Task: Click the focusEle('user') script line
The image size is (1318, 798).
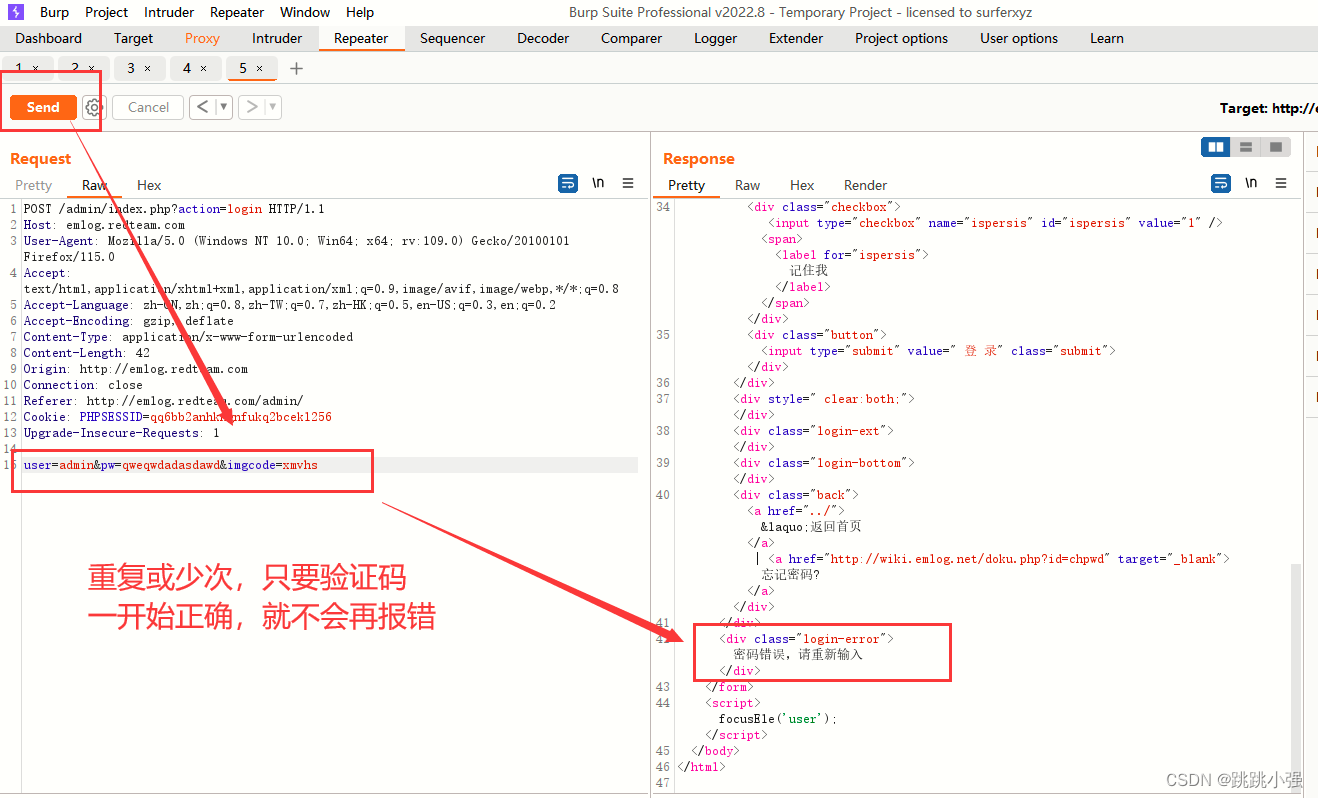Action: point(777,719)
